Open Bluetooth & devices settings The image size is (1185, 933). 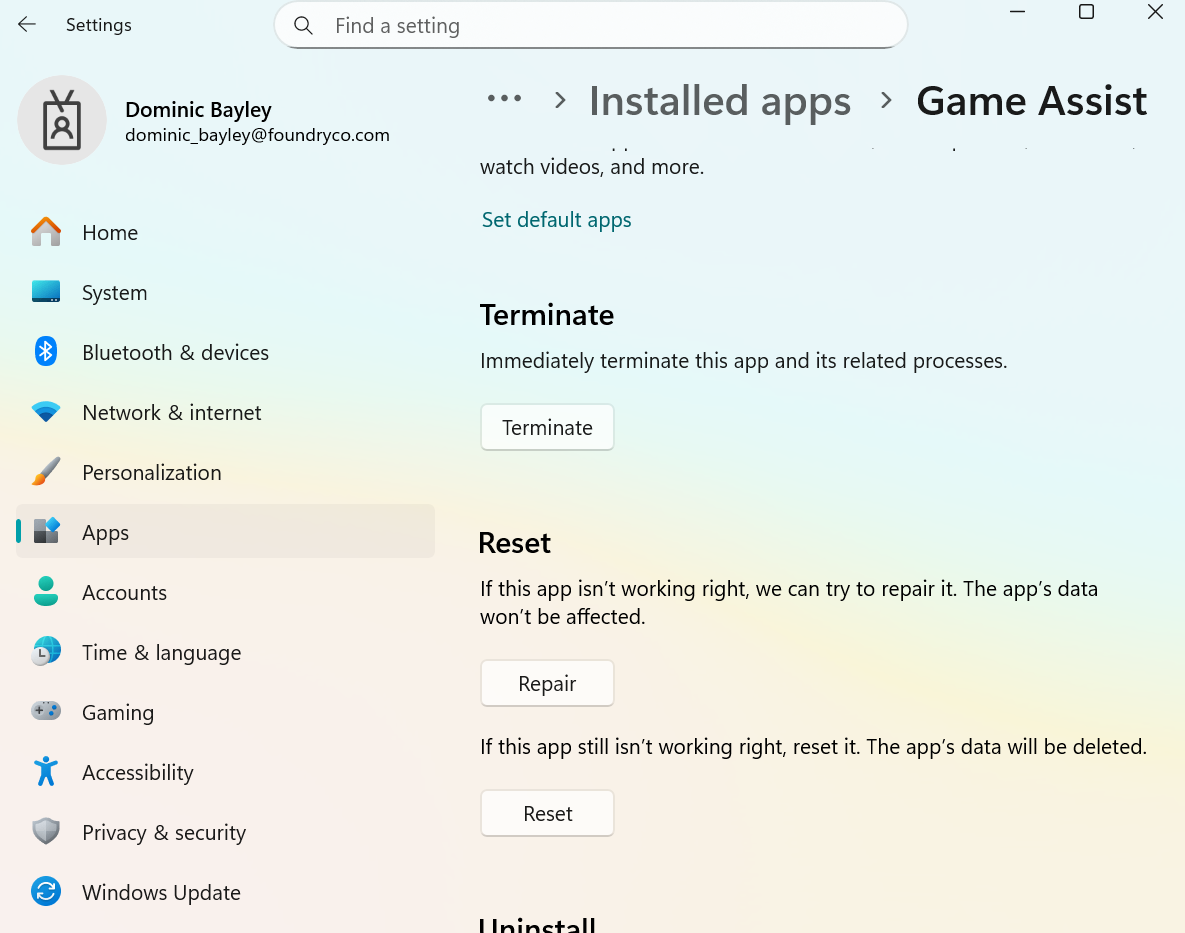pyautogui.click(x=46, y=352)
